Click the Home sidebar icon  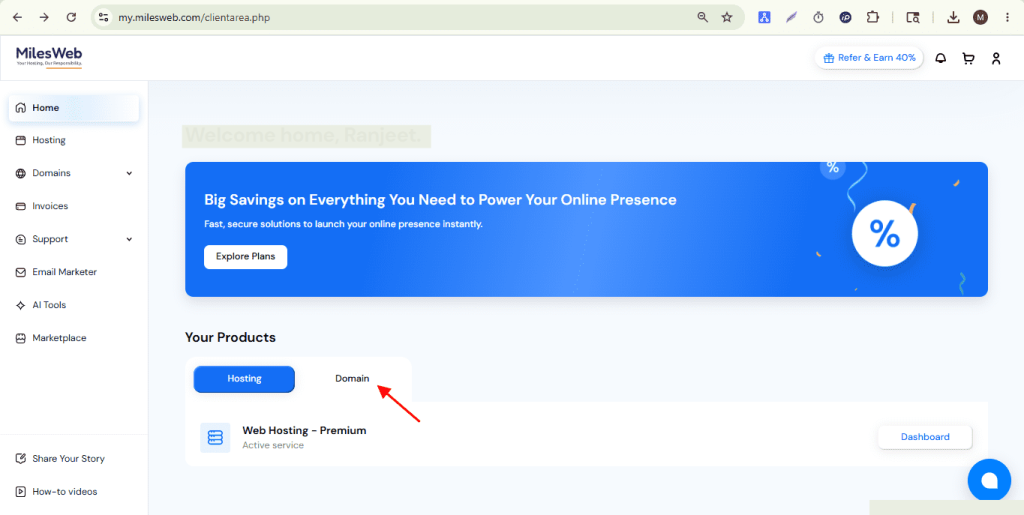(20, 108)
